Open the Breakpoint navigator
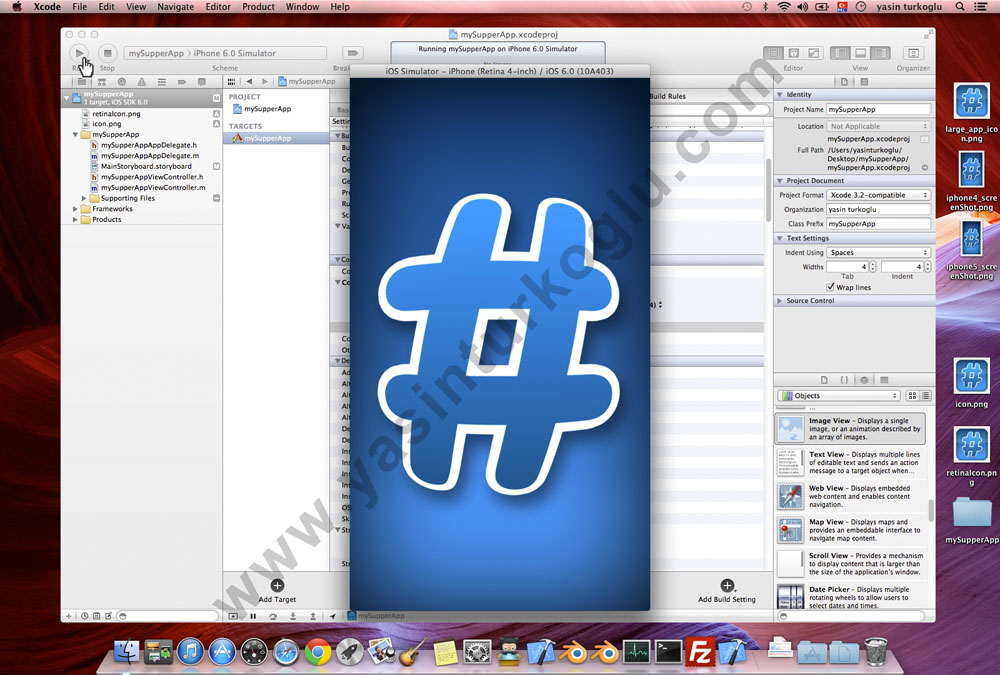 pyautogui.click(x=182, y=82)
